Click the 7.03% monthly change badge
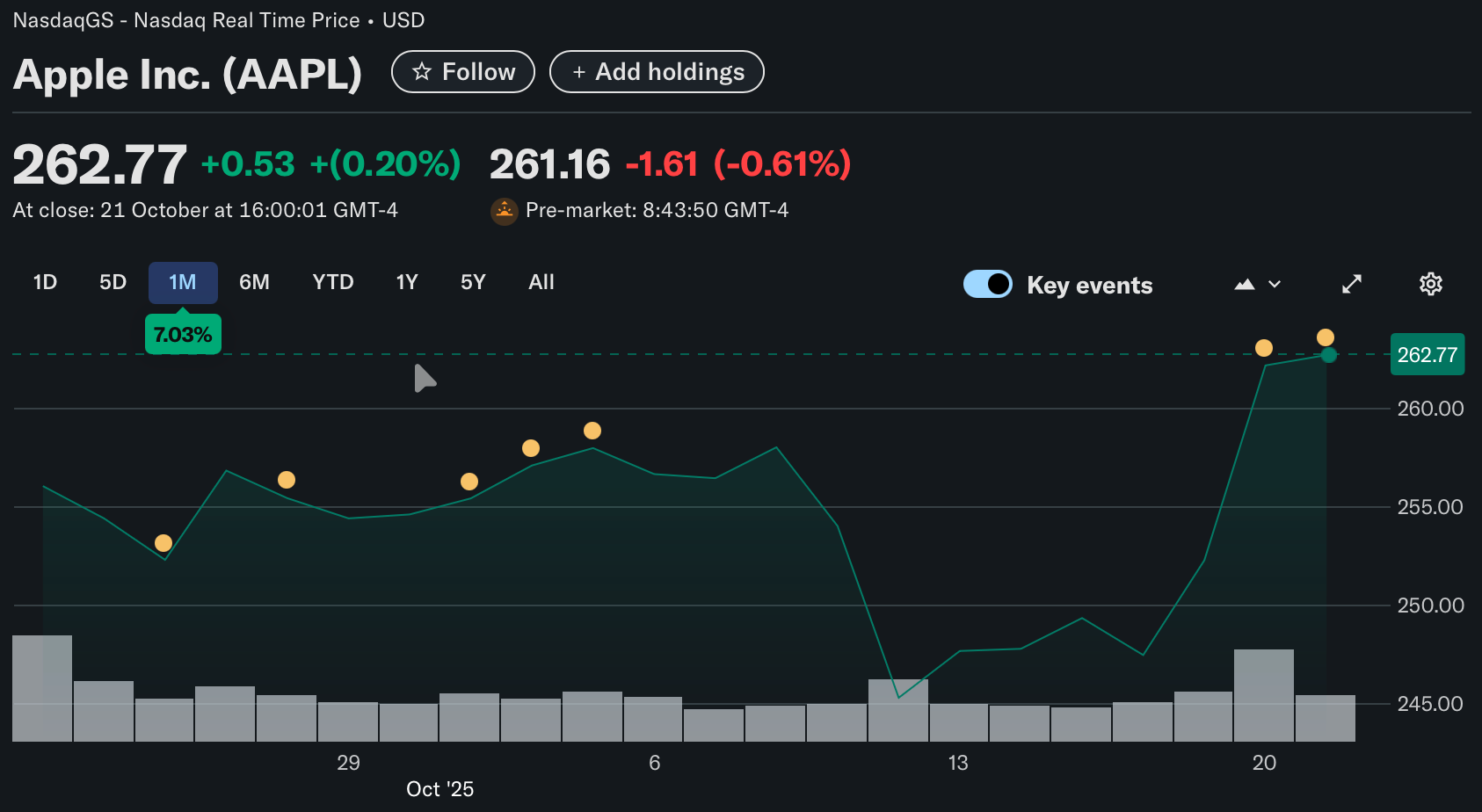Image resolution: width=1482 pixels, height=812 pixels. click(x=183, y=335)
